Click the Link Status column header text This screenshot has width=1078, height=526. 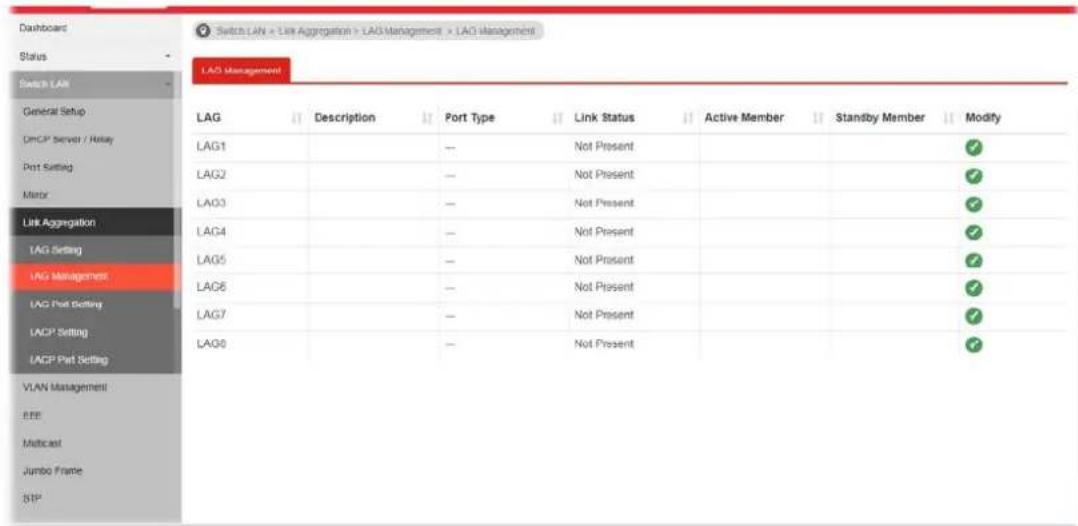[x=604, y=118]
